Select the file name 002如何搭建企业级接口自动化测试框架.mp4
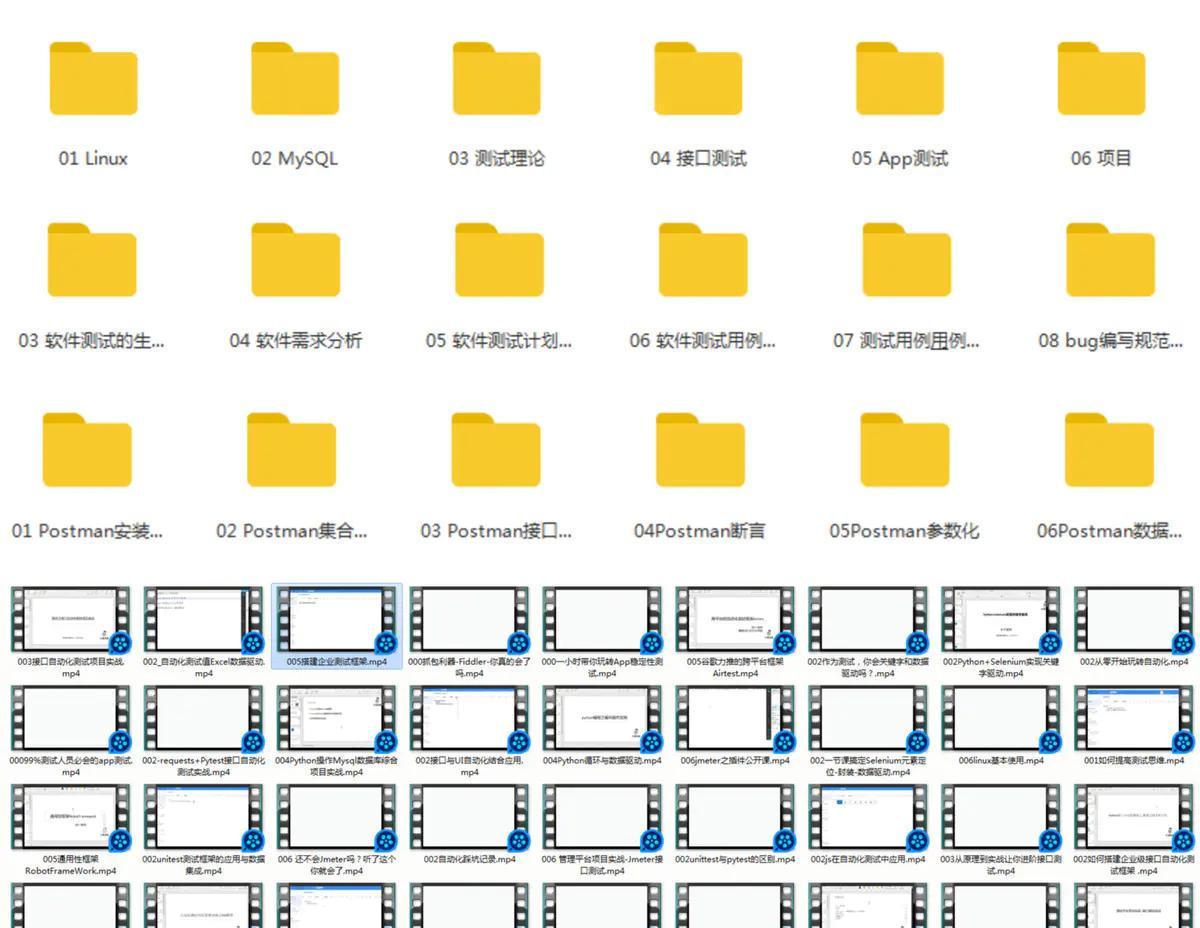Image resolution: width=1200 pixels, height=928 pixels. (1135, 865)
